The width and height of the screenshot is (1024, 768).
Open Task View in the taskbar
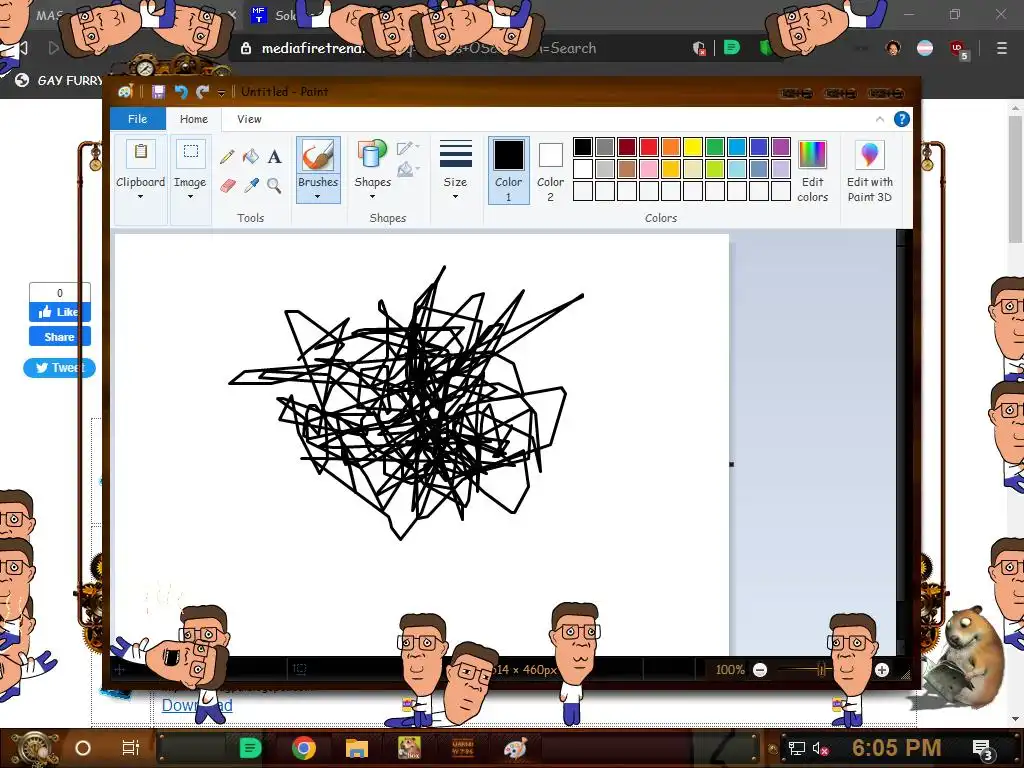tap(131, 748)
